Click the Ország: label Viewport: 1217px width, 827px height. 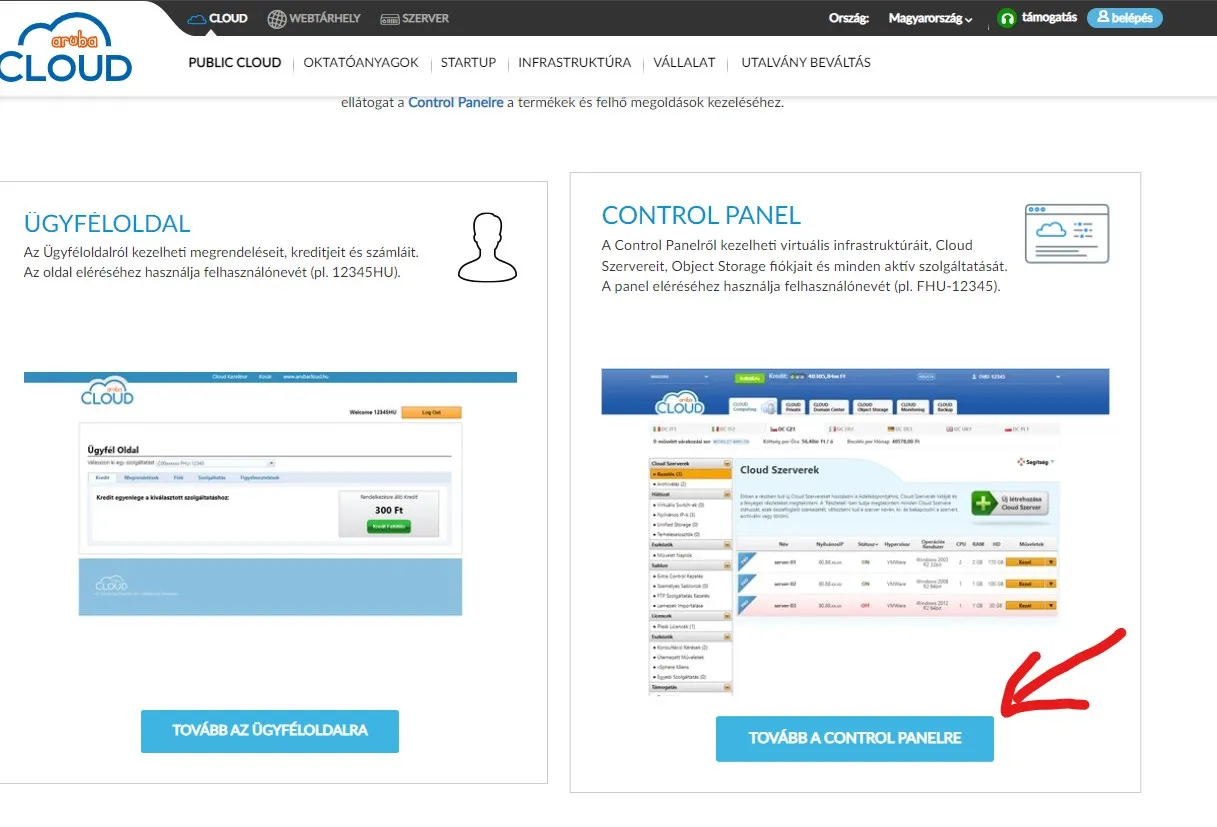click(x=849, y=18)
